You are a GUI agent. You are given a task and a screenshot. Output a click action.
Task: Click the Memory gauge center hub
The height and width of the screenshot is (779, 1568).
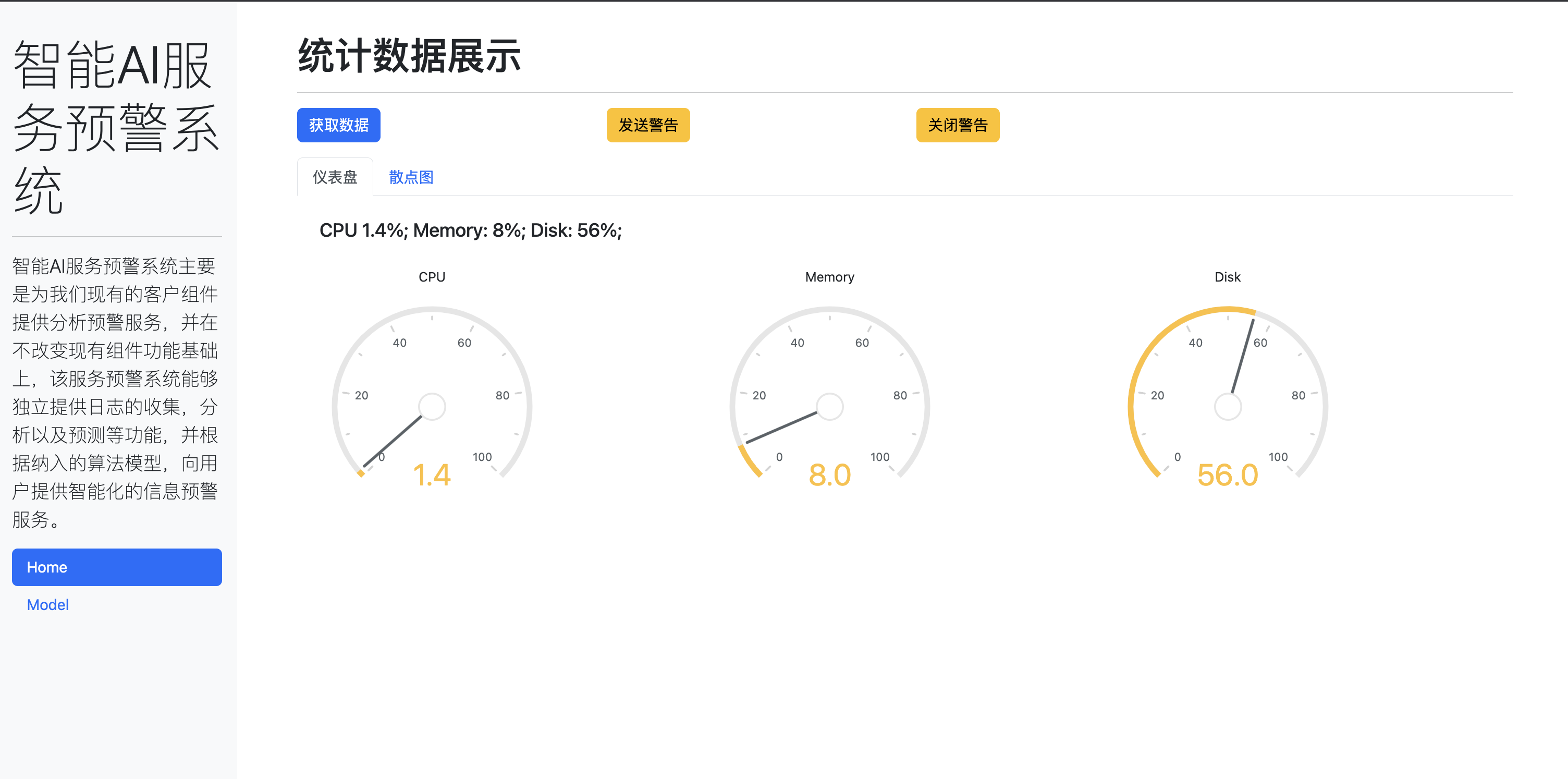click(x=830, y=406)
